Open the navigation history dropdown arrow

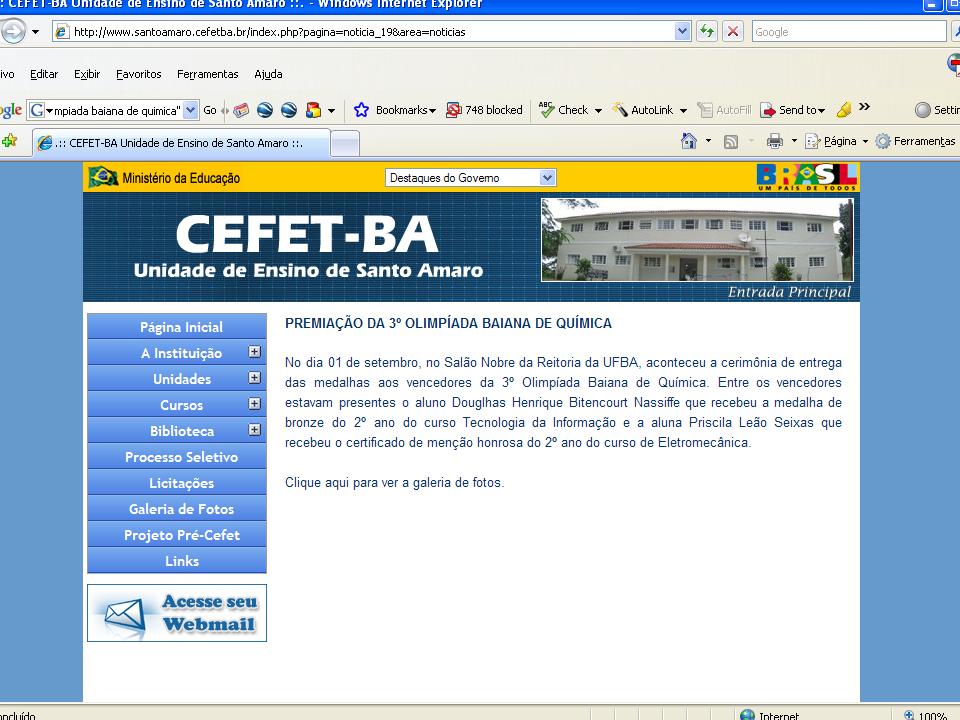click(36, 32)
